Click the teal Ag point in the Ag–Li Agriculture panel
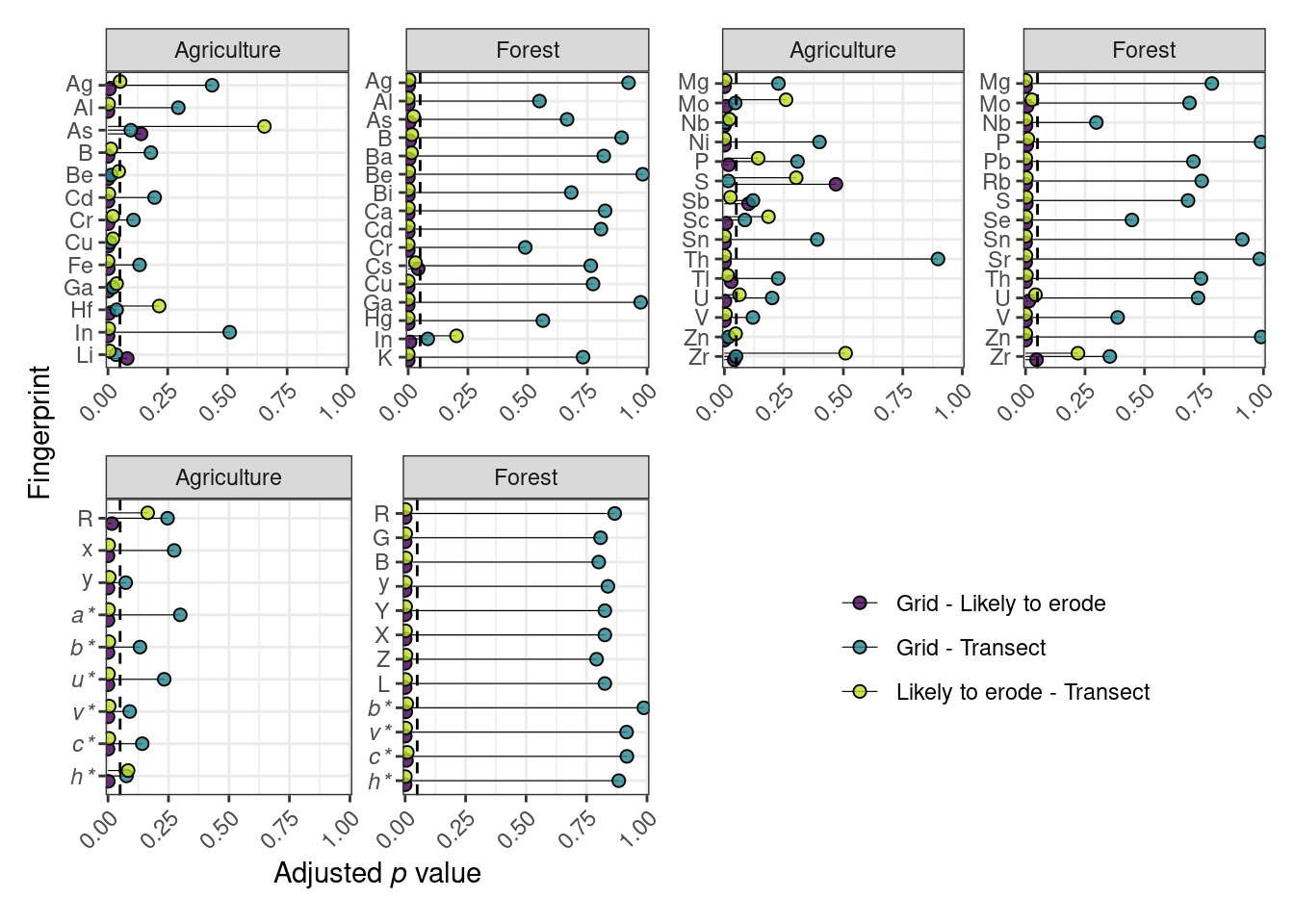The width and height of the screenshot is (1294, 924). (x=212, y=86)
